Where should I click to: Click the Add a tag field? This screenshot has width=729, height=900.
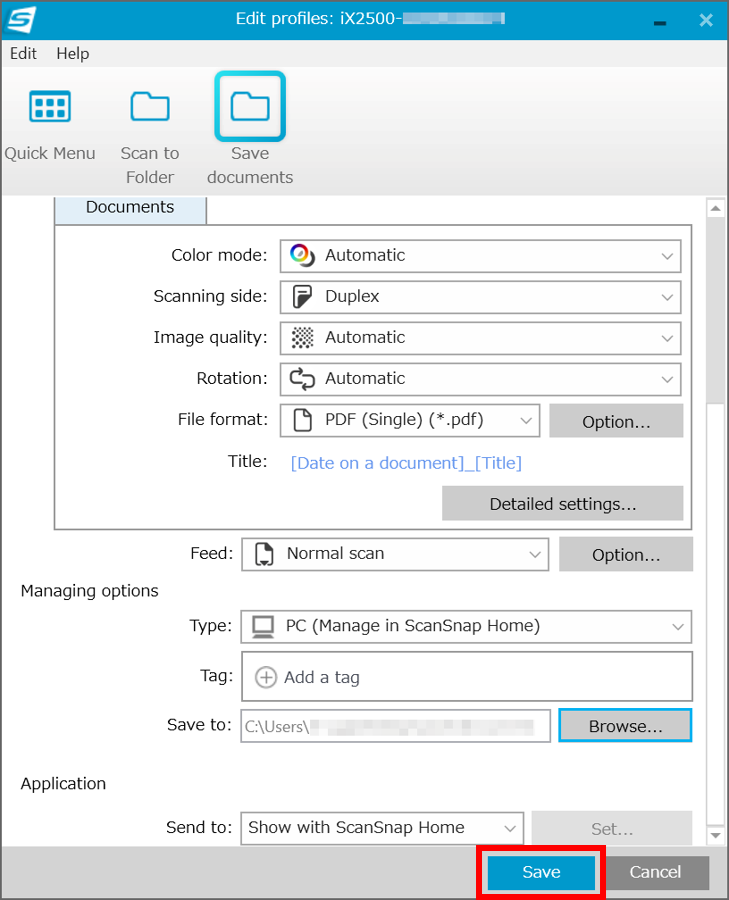467,676
